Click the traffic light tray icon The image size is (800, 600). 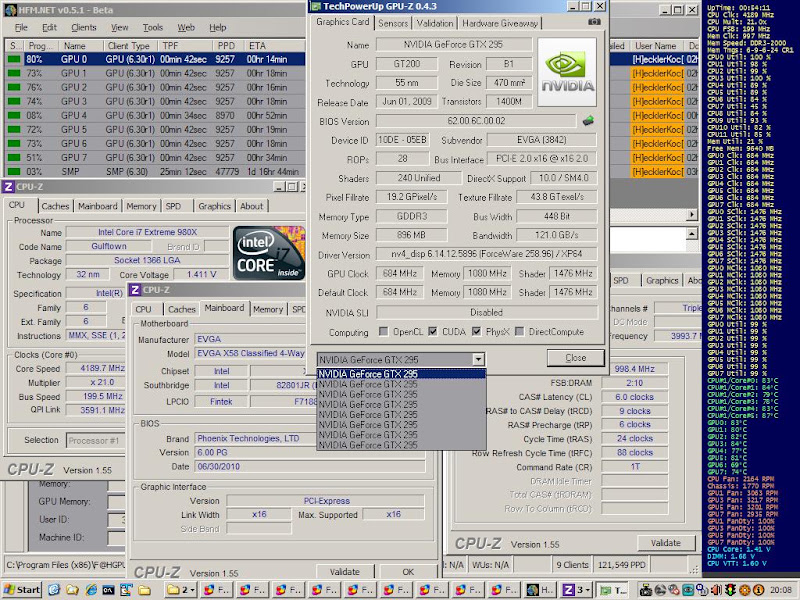point(730,590)
